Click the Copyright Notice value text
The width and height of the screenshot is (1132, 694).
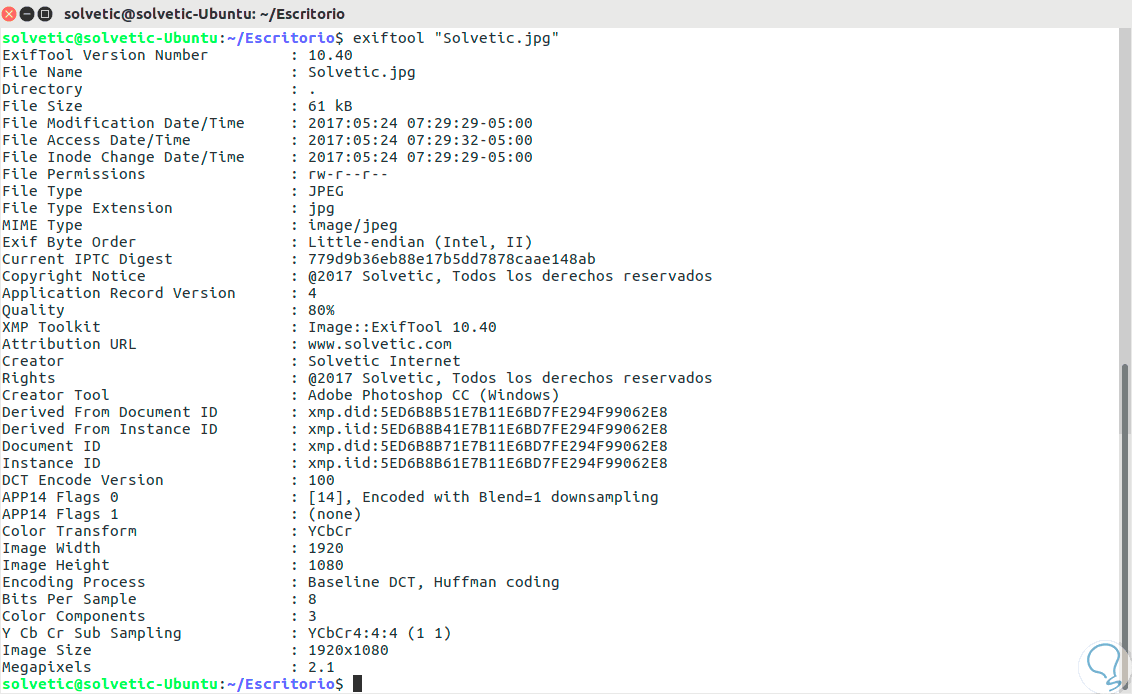(x=510, y=276)
